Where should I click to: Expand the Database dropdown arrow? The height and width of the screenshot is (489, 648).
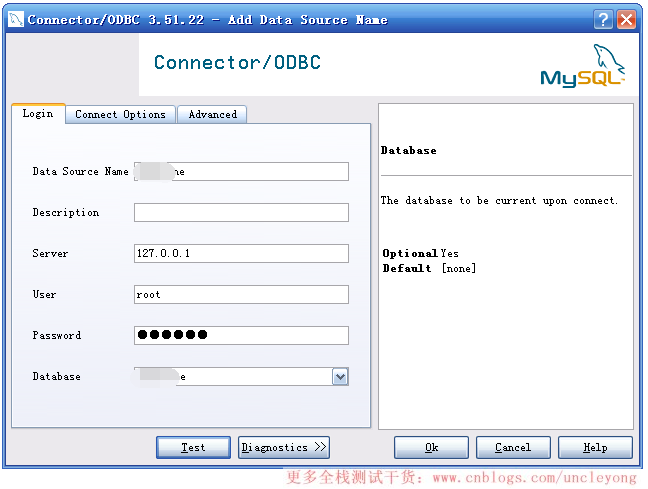[340, 377]
